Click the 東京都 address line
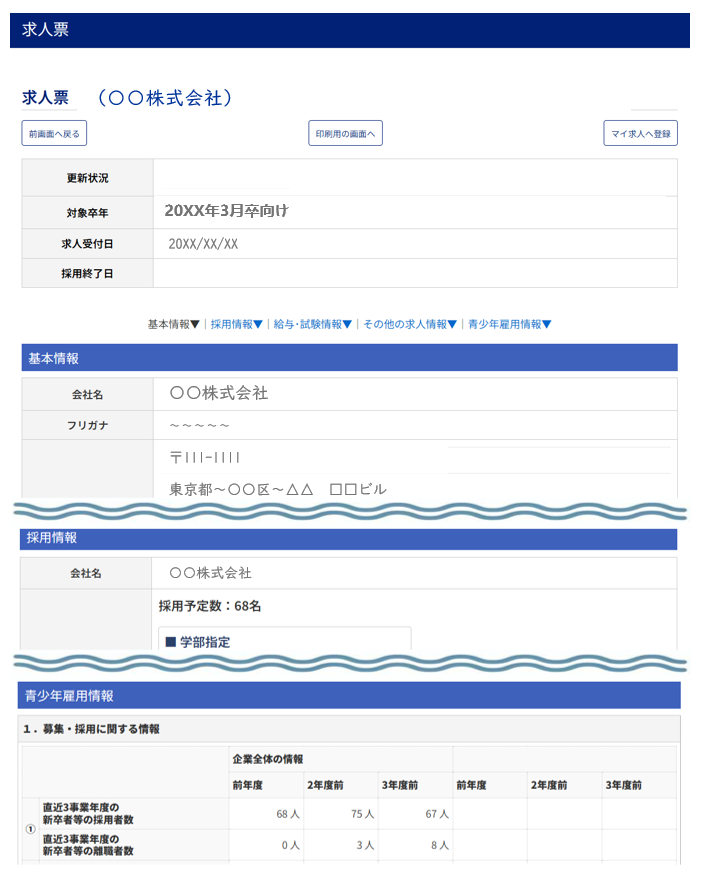The width and height of the screenshot is (703, 876). point(278,489)
